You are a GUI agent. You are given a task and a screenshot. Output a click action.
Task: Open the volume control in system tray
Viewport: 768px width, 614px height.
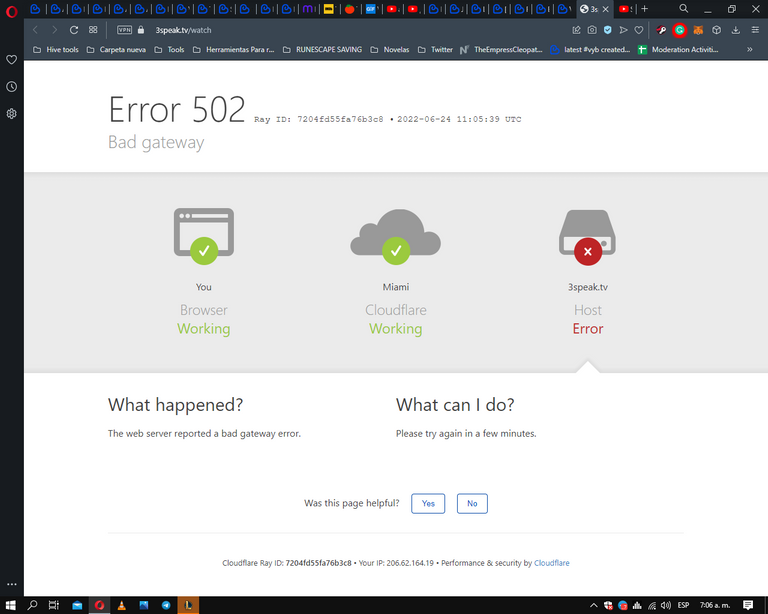click(666, 606)
